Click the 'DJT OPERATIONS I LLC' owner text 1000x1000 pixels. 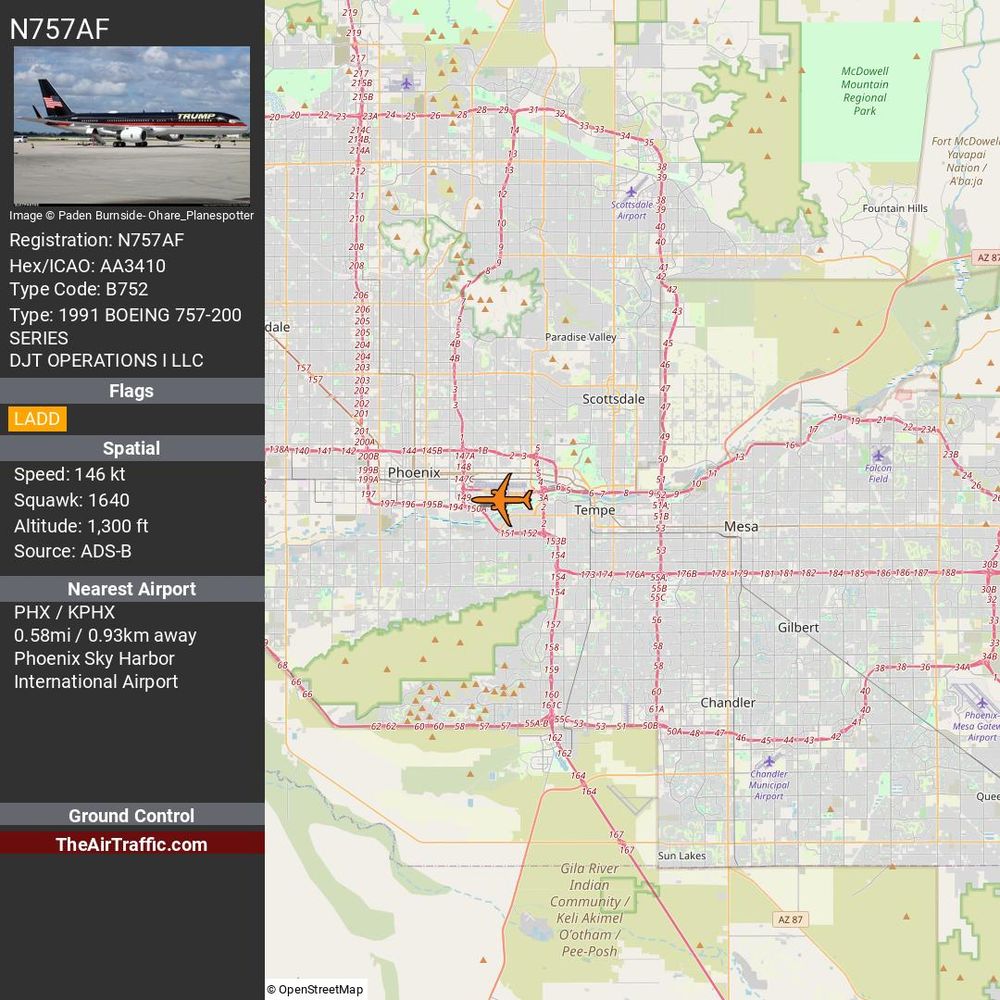pos(107,360)
